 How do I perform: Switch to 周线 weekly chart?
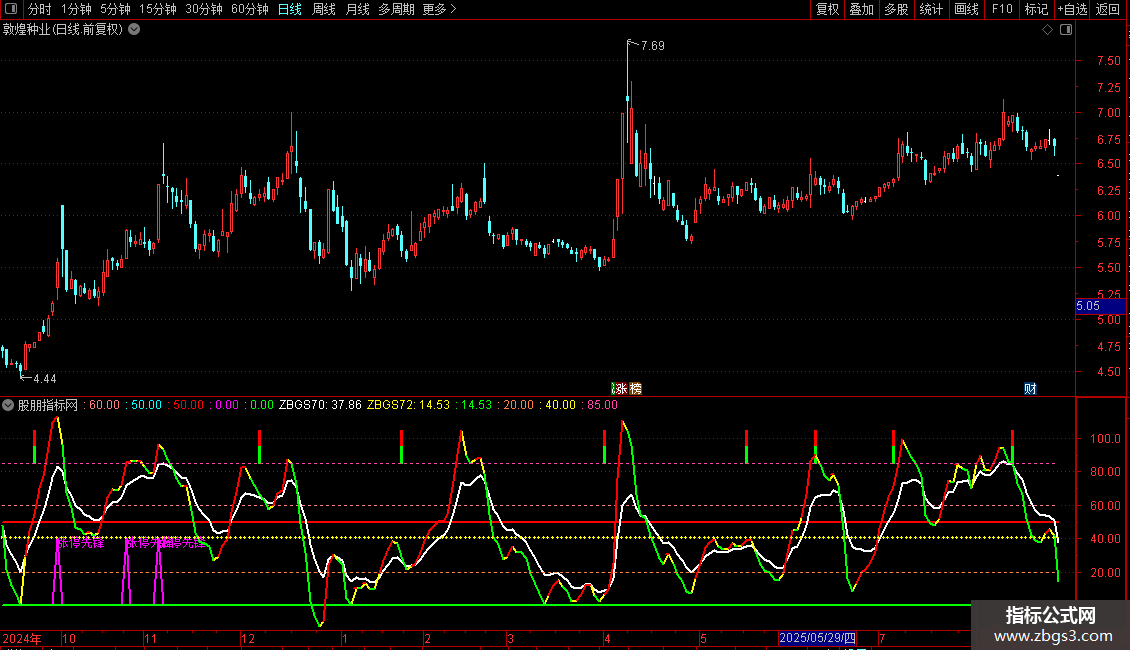(324, 9)
